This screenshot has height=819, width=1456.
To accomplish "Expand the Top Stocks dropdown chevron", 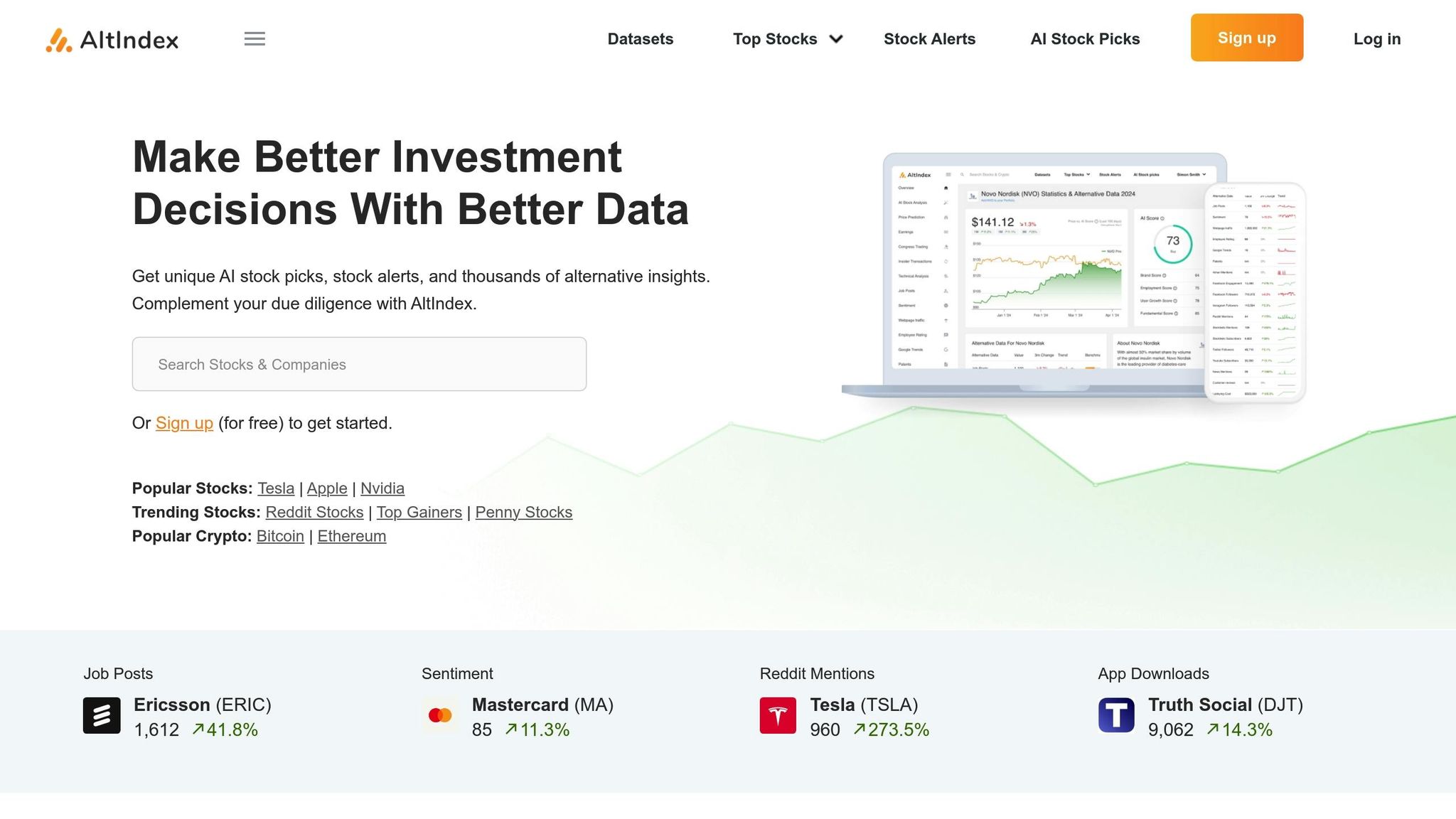I will [x=836, y=39].
